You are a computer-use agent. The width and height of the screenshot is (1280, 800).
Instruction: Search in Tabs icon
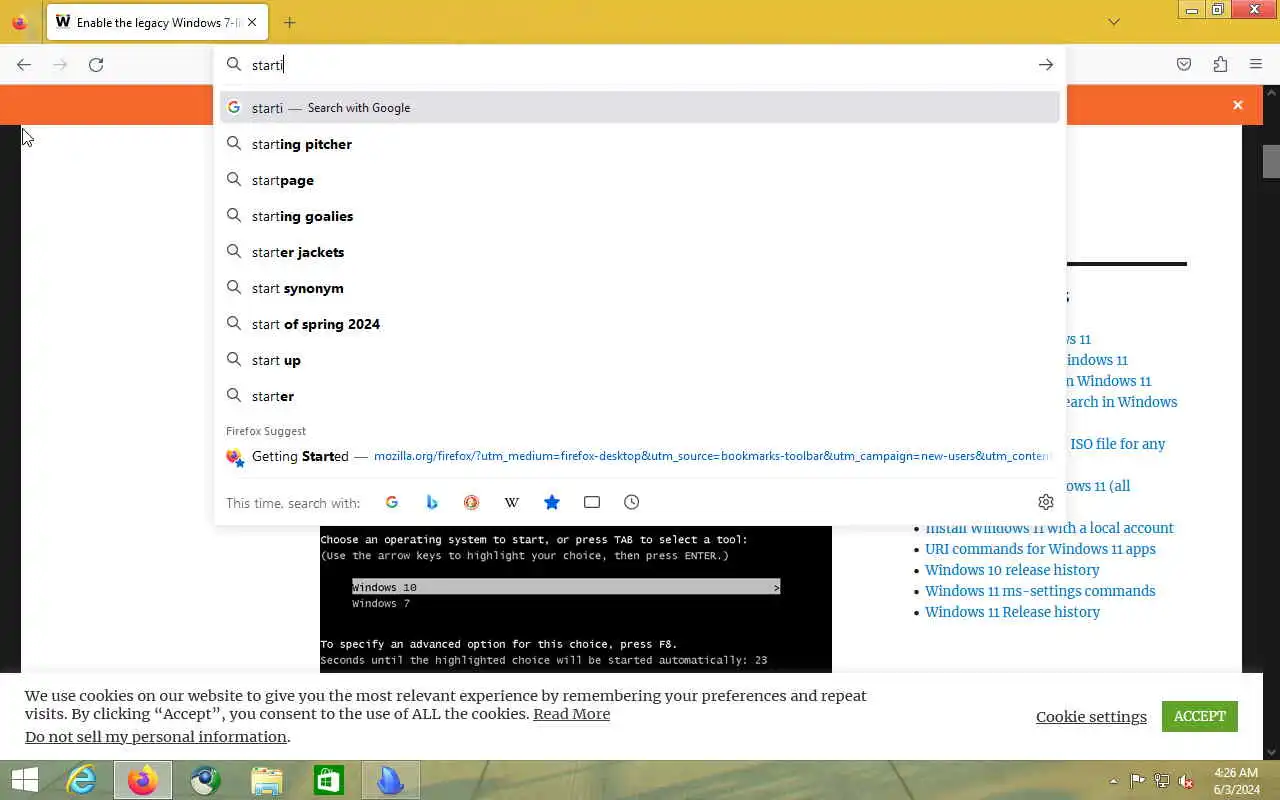(592, 502)
